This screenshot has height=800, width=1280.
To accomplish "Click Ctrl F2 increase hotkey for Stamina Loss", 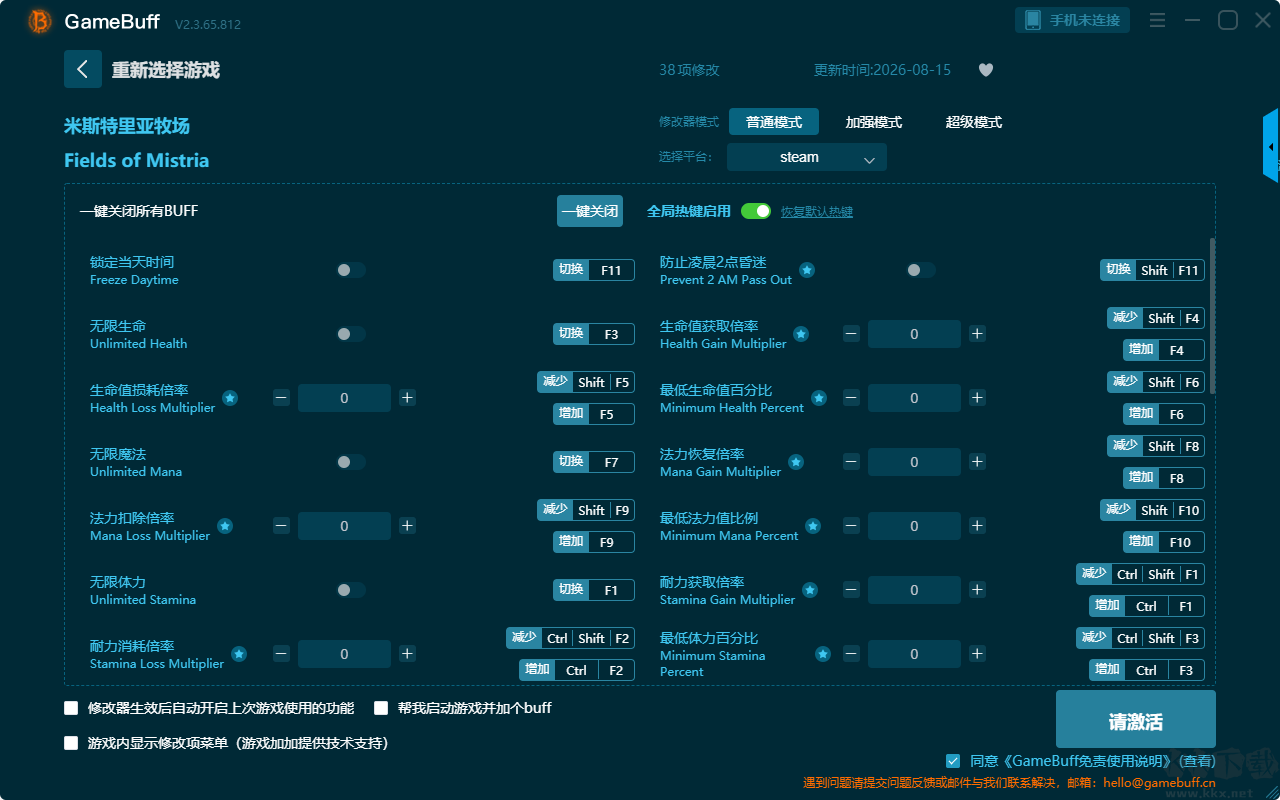I will 577,670.
